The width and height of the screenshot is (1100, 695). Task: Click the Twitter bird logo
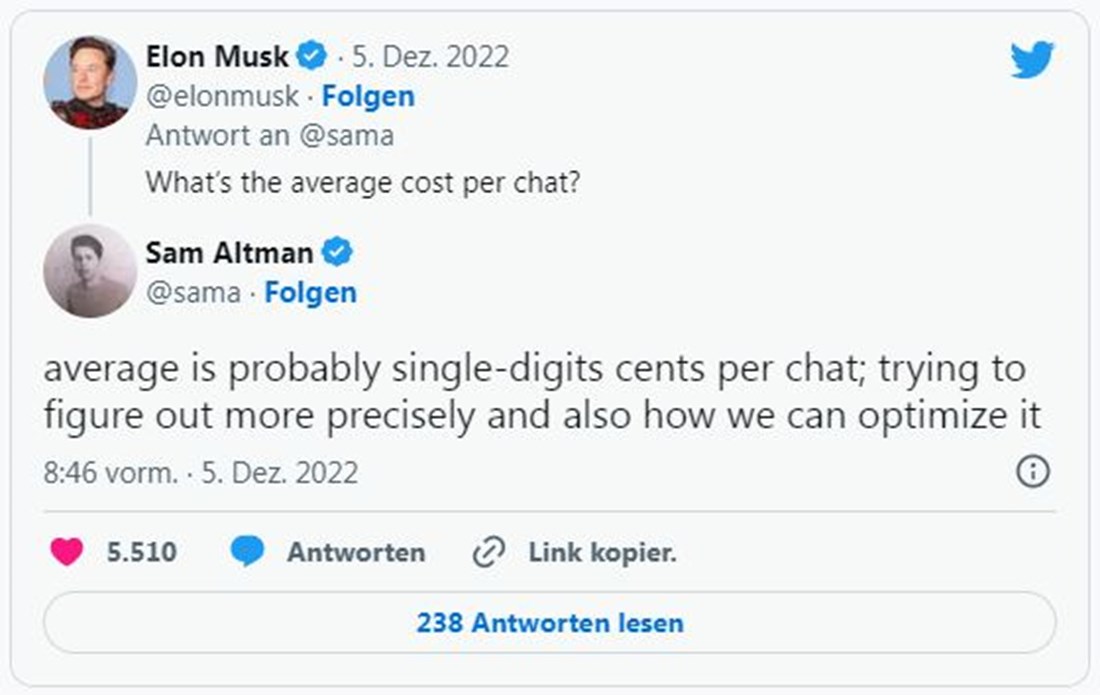click(1032, 60)
